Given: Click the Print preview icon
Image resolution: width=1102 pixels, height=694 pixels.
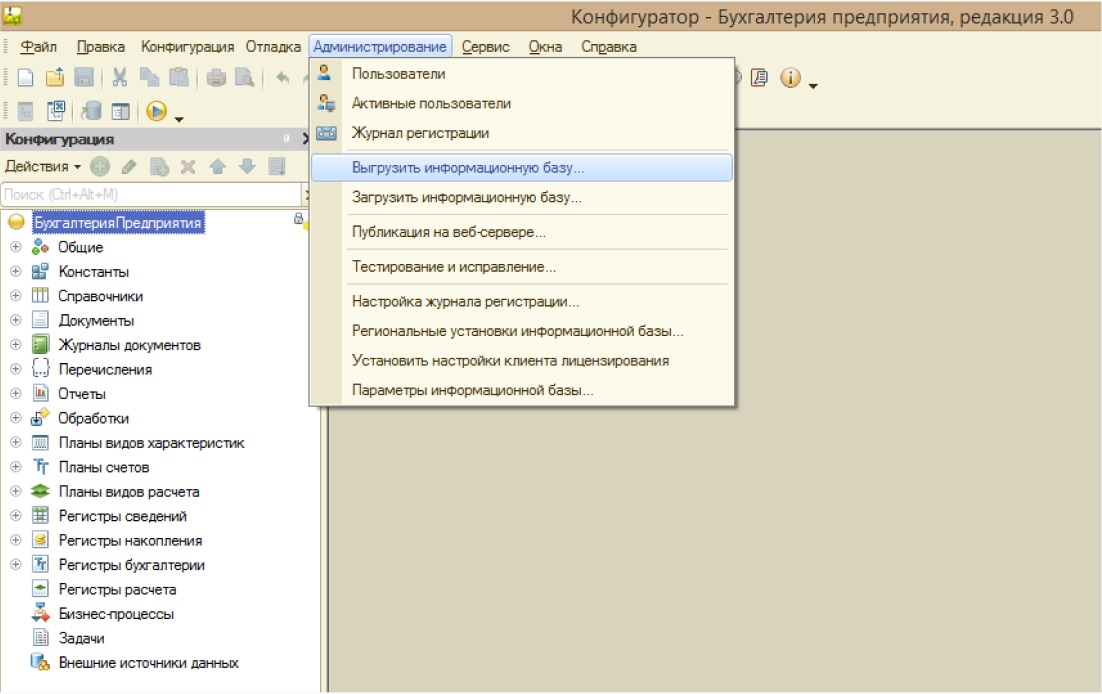Looking at the screenshot, I should tap(245, 77).
